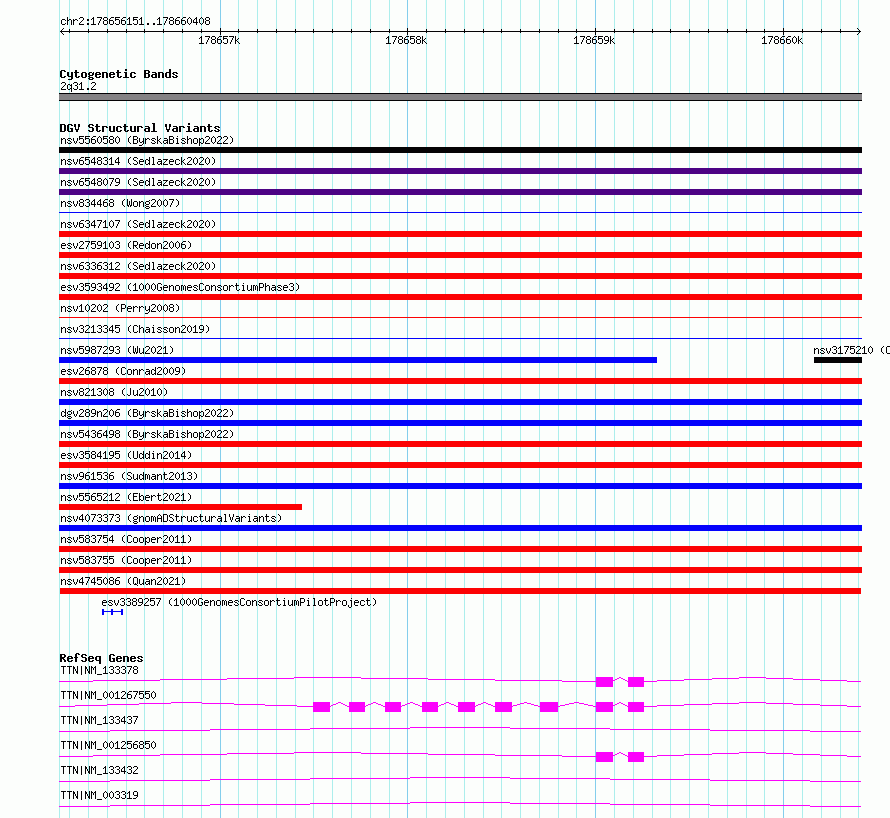This screenshot has width=890, height=818.
Task: Click the ruler's left arrow end
Action: pos(63,31)
